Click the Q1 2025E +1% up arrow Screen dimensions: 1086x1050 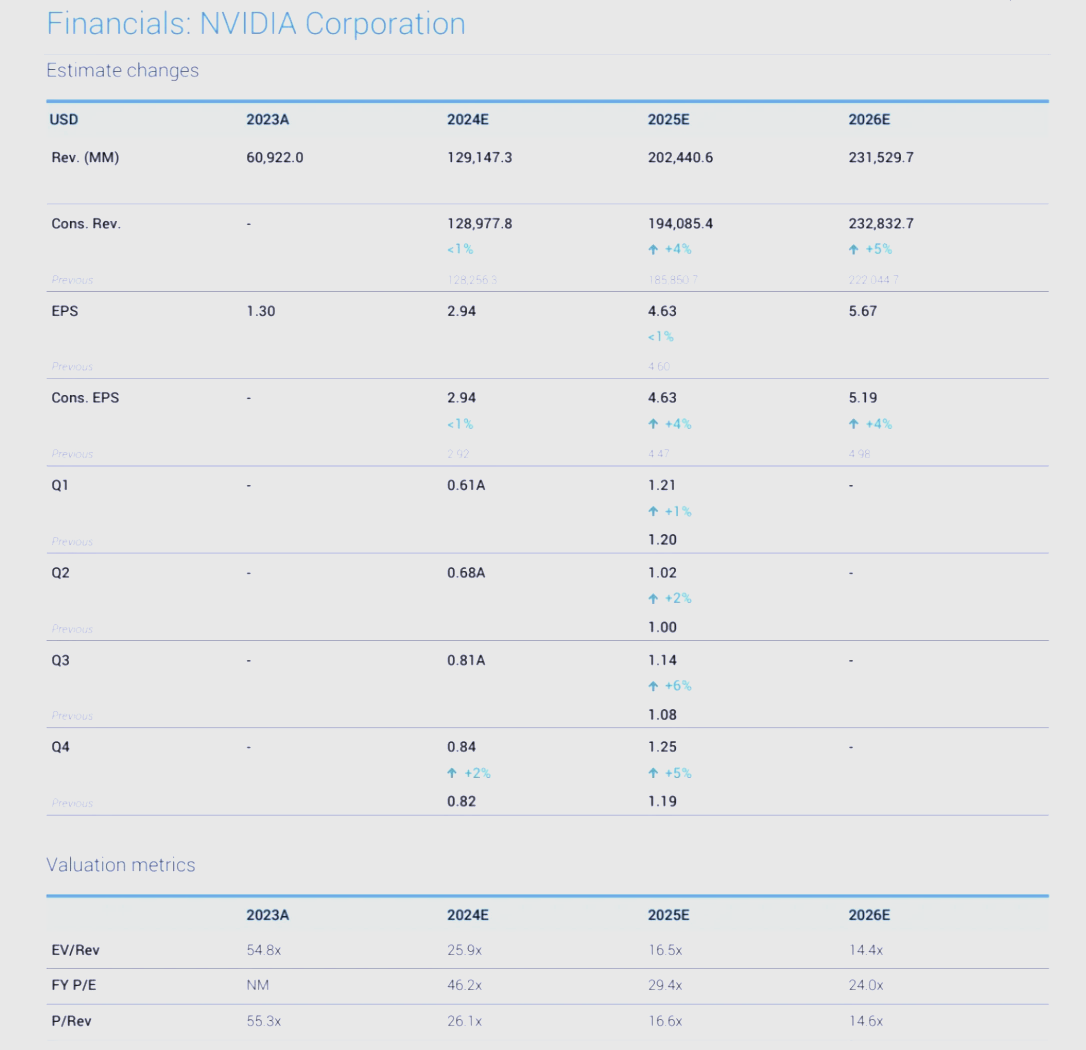[653, 512]
